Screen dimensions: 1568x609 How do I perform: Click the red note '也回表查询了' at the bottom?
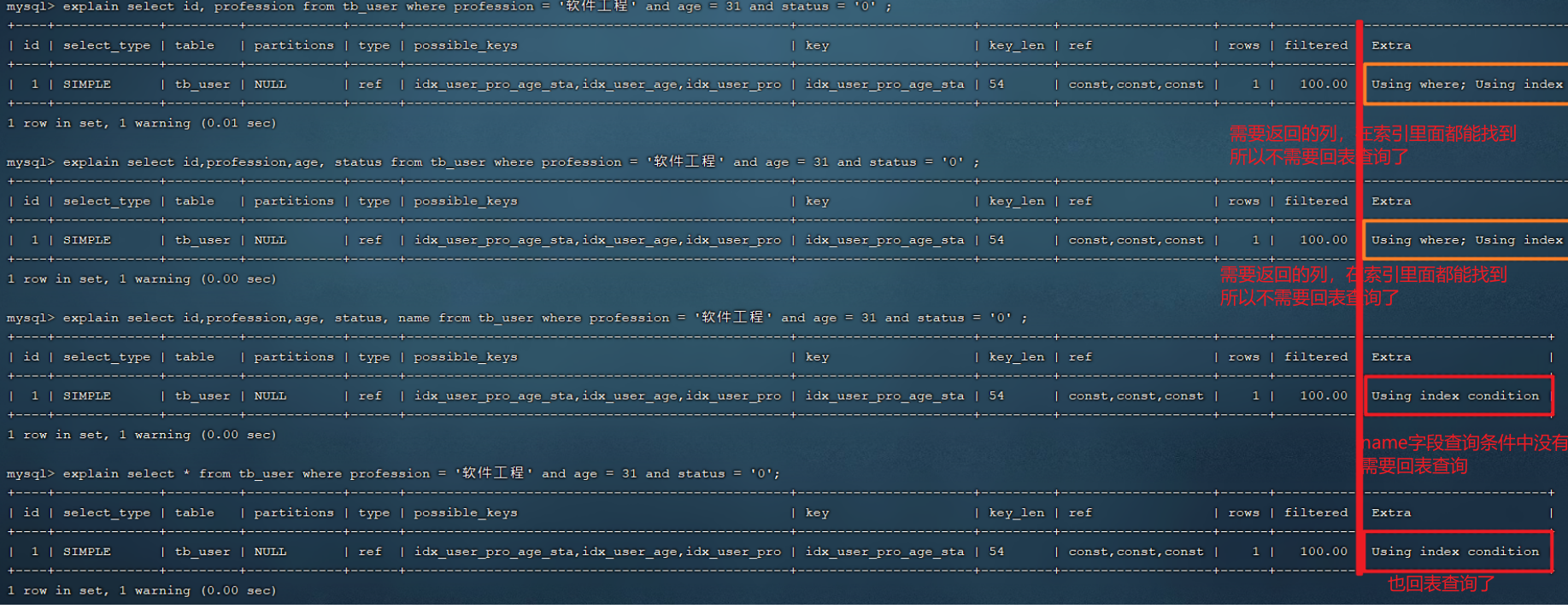tap(1441, 583)
